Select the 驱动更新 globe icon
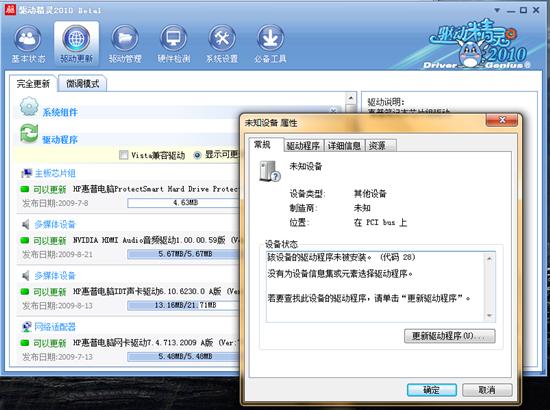 tap(76, 38)
